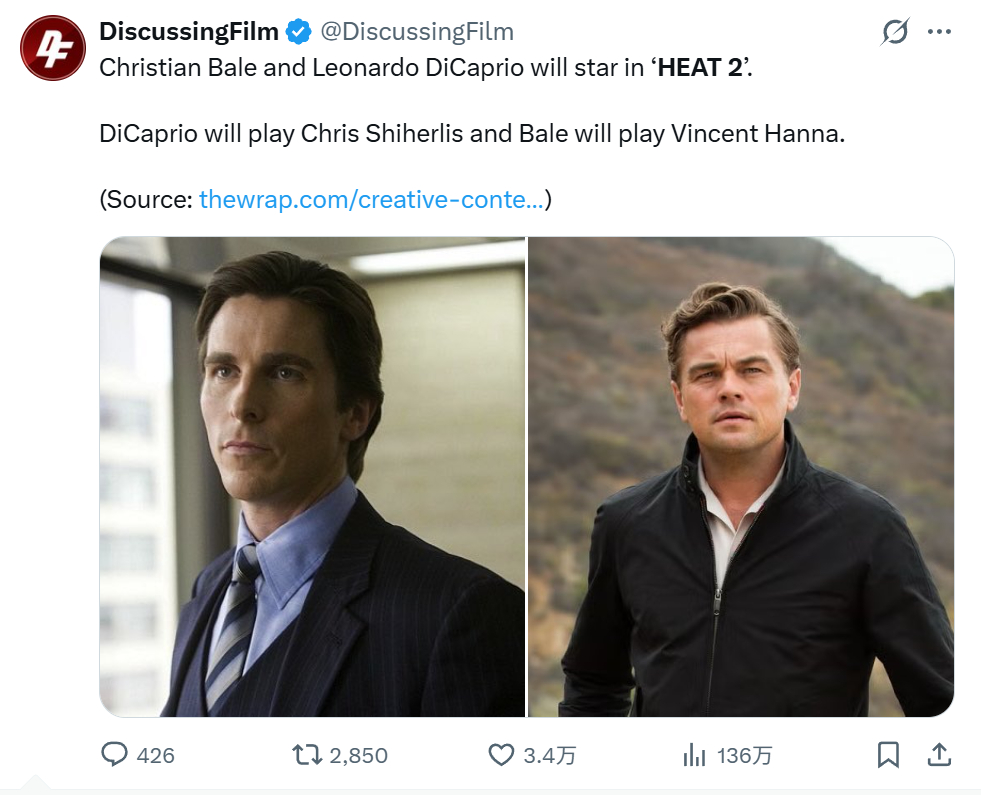
Task: Click the DiscussingFilm display name
Action: (189, 31)
